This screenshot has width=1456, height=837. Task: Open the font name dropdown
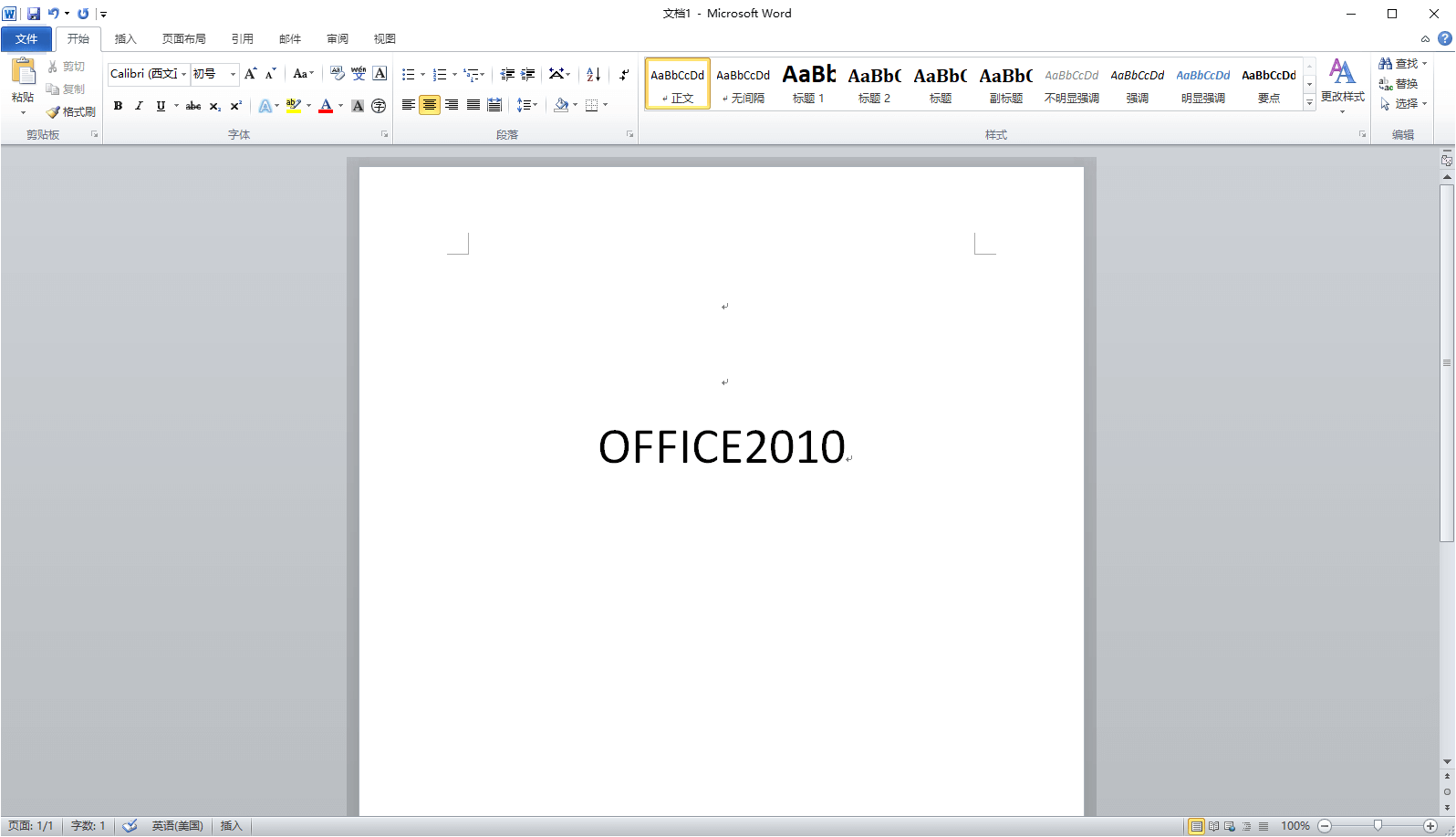click(x=183, y=74)
